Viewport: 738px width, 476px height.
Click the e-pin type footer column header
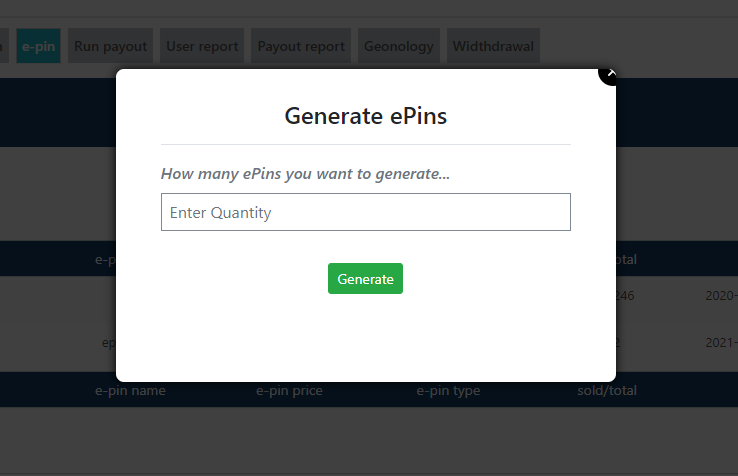448,390
